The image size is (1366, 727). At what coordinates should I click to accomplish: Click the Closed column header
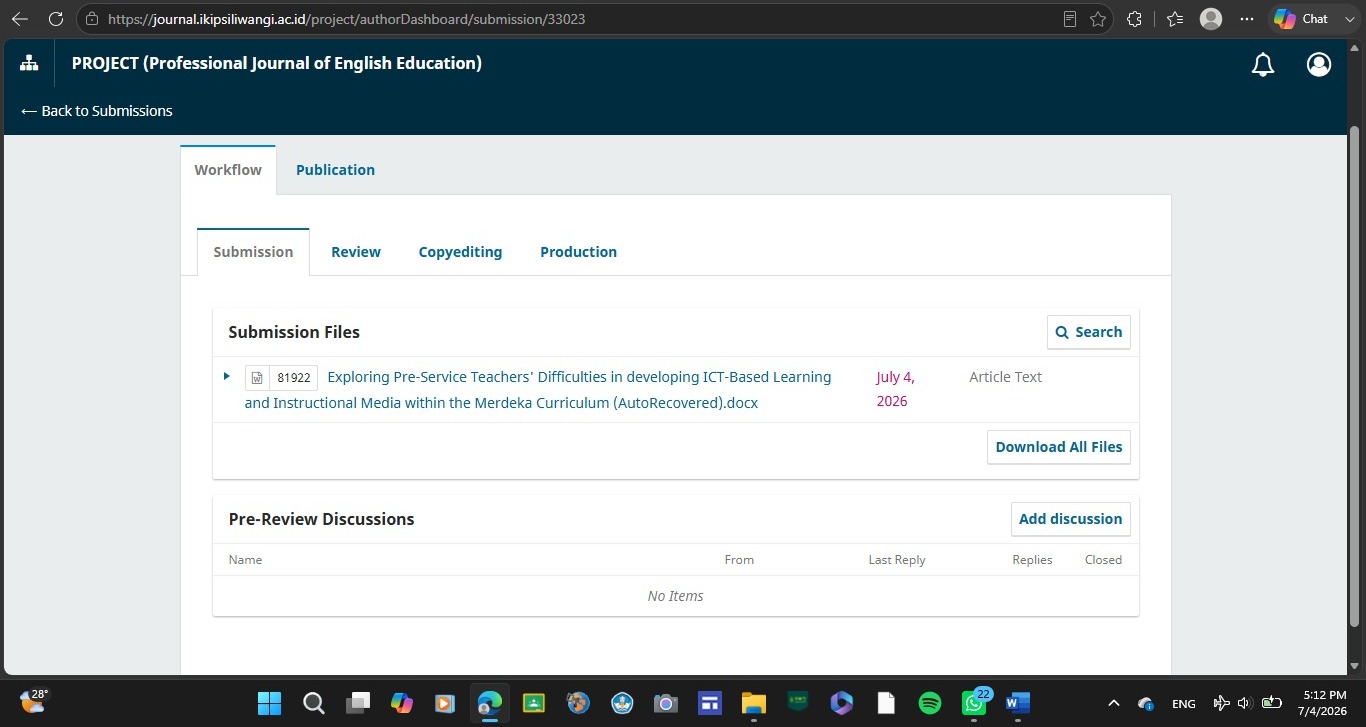1103,560
